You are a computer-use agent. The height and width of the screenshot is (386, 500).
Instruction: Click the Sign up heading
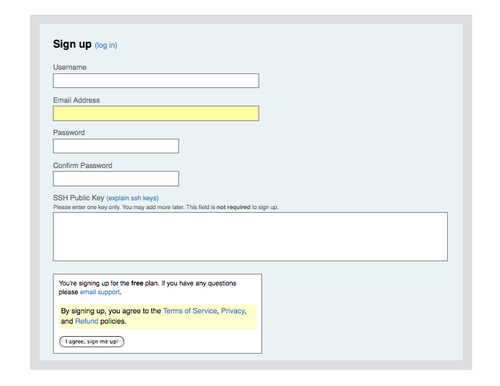click(x=72, y=44)
